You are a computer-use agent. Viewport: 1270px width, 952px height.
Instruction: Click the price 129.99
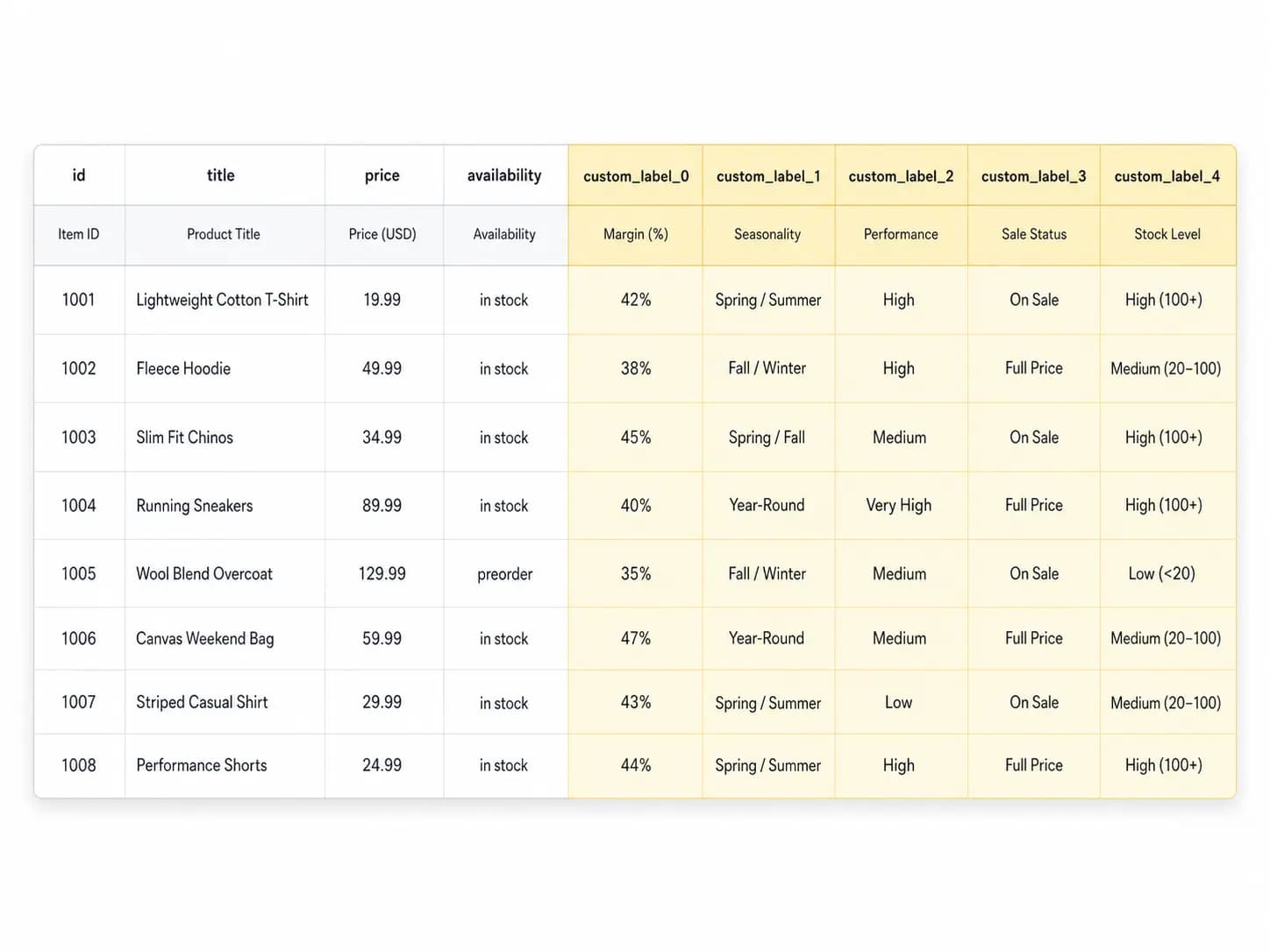[x=382, y=573]
